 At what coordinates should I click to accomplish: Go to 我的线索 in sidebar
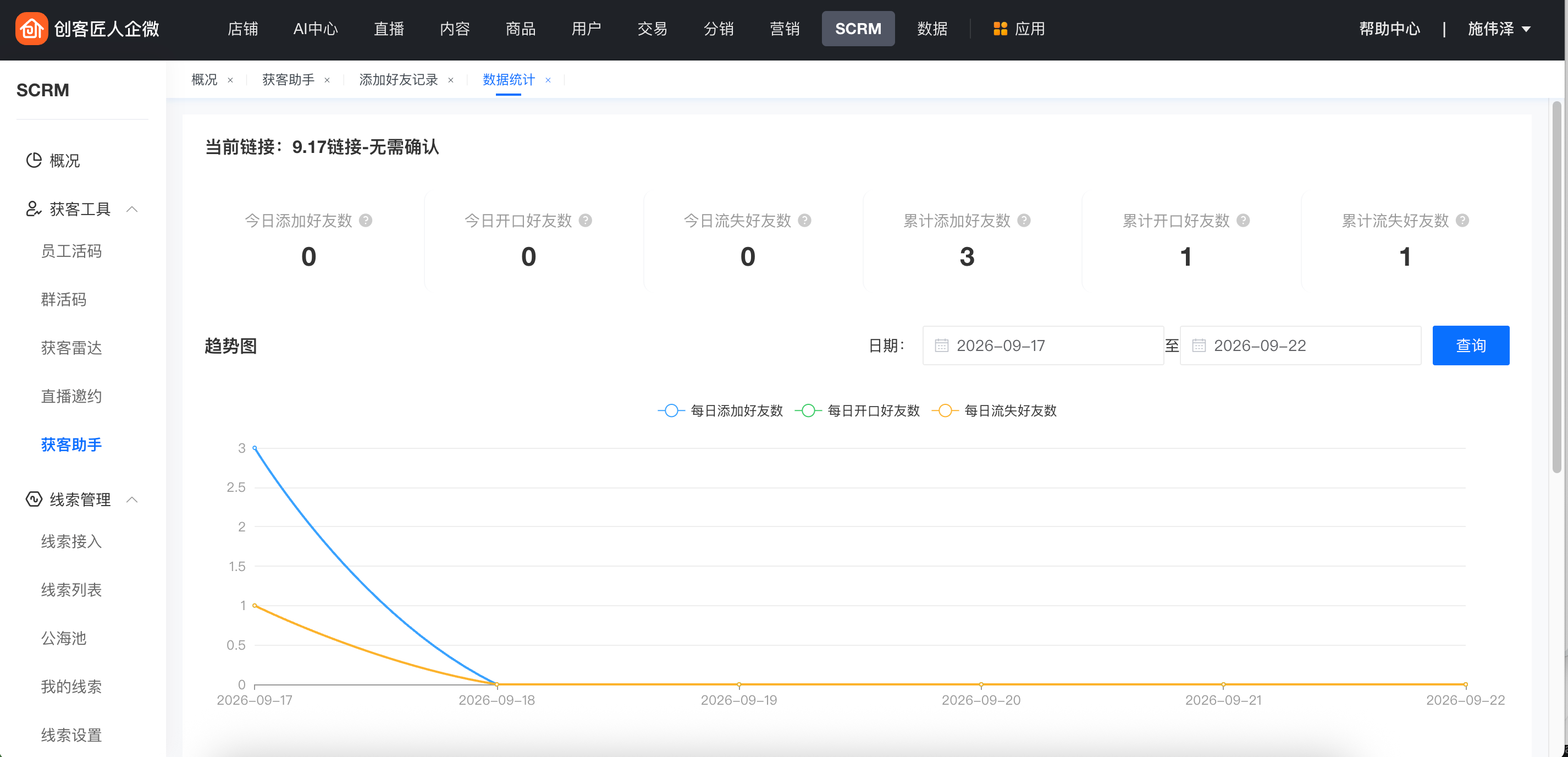tap(71, 687)
